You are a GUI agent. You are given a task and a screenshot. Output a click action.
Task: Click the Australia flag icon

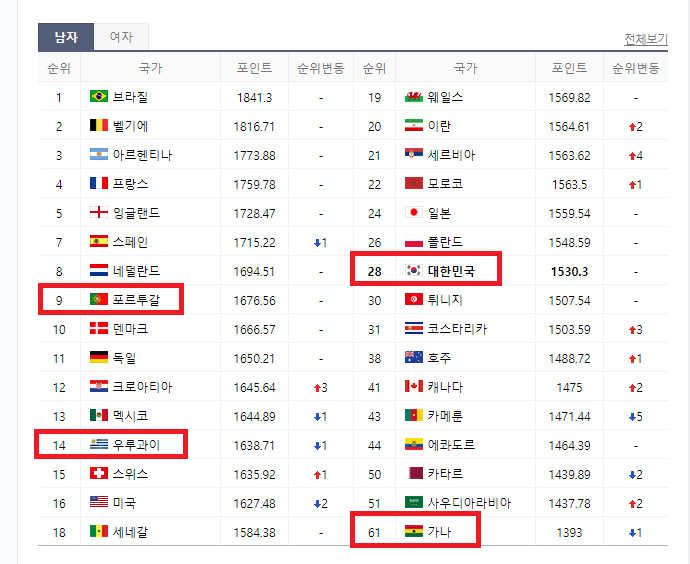tap(414, 357)
